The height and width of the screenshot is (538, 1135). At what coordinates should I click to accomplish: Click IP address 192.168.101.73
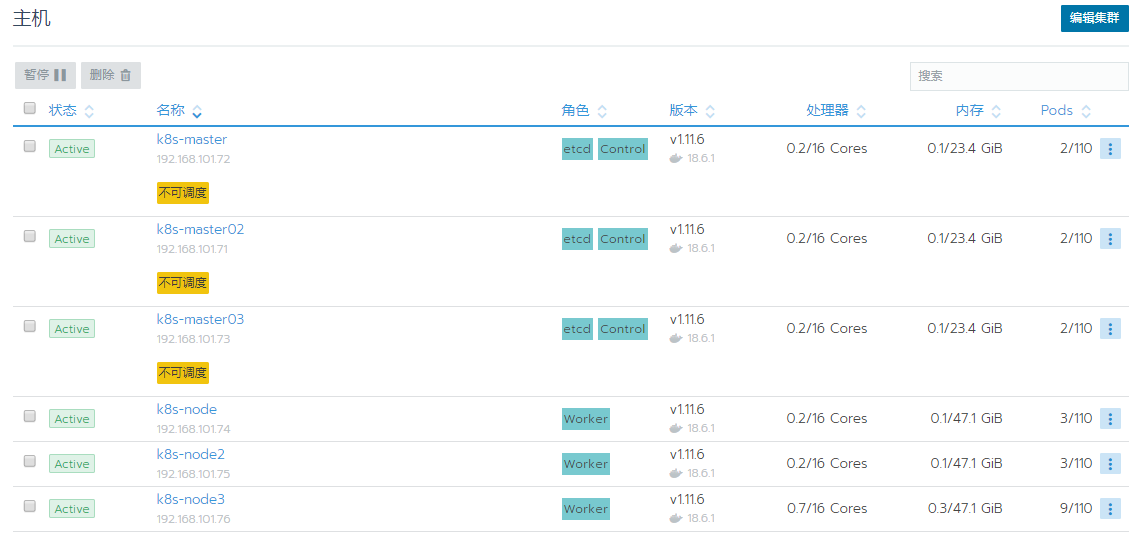coord(193,339)
